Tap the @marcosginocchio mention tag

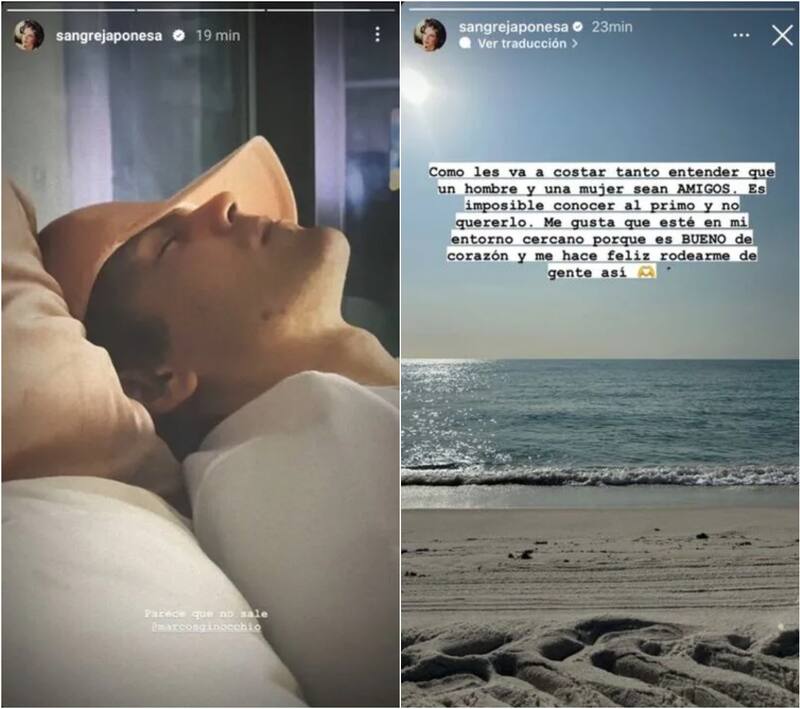[206, 626]
